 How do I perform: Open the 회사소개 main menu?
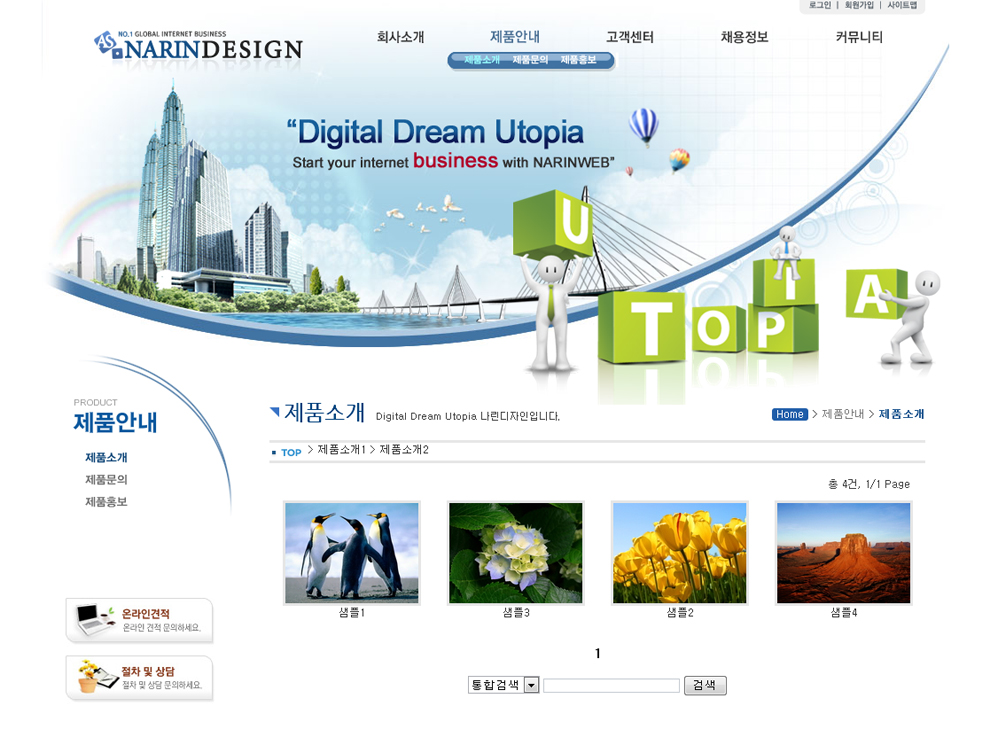coord(400,37)
